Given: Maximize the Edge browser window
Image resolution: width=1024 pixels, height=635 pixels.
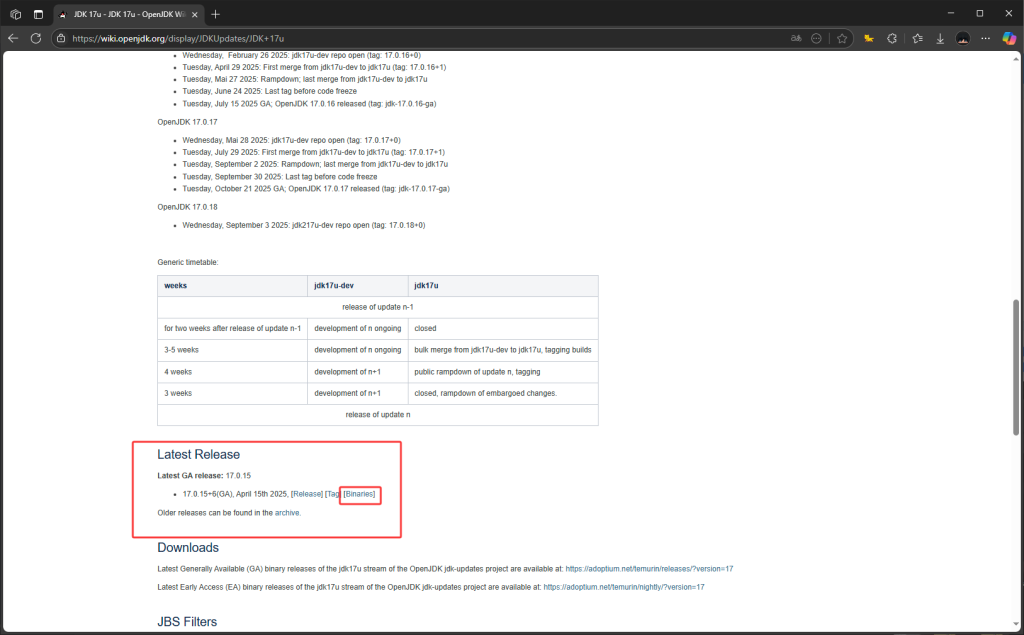Looking at the screenshot, I should pos(980,14).
